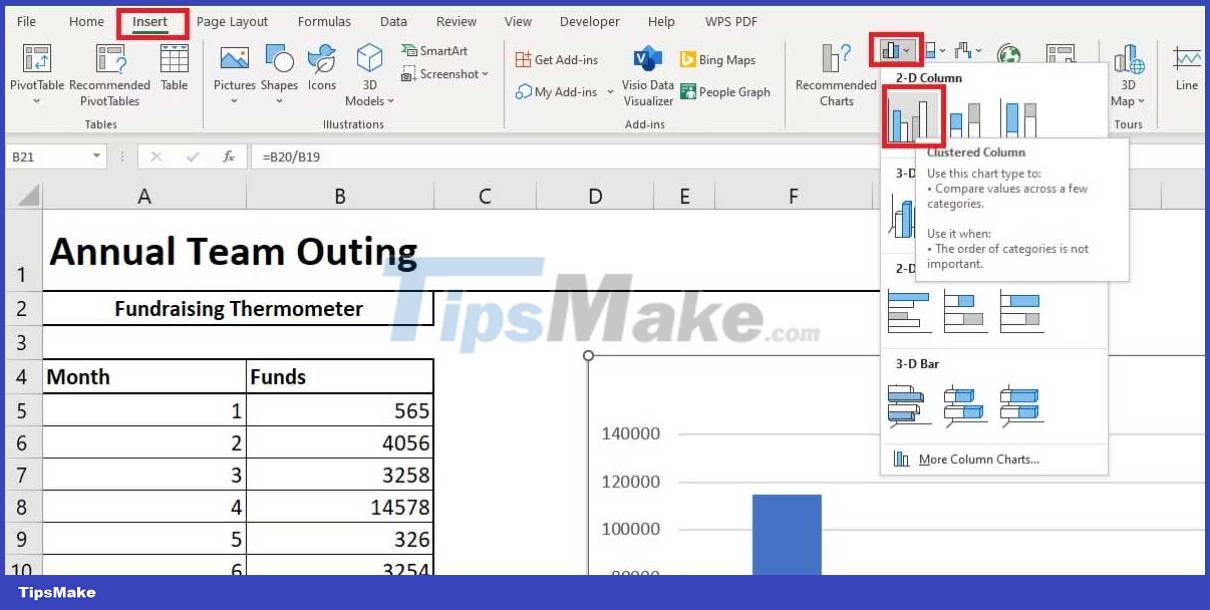Click the Get Add-ins icon

557,59
